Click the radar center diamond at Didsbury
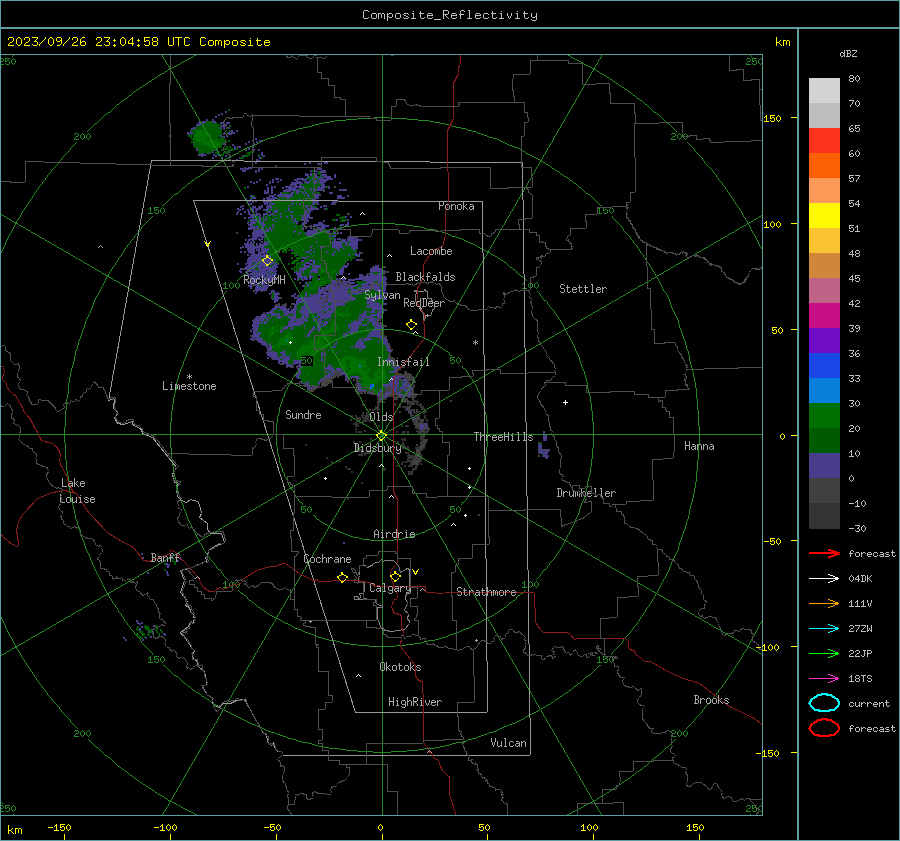The width and height of the screenshot is (900, 841). click(382, 435)
